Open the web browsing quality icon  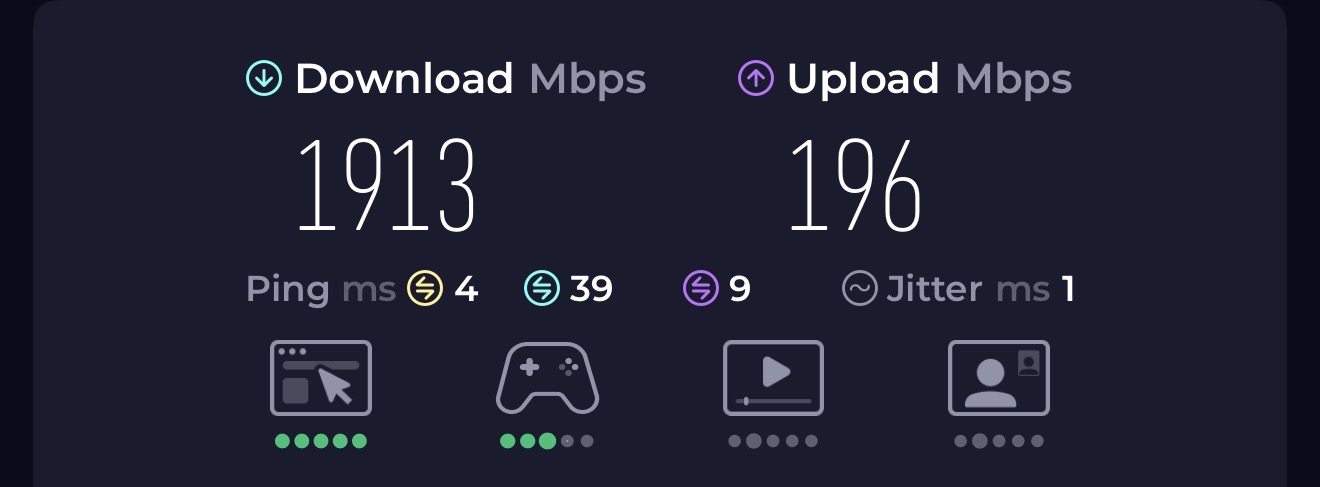321,378
